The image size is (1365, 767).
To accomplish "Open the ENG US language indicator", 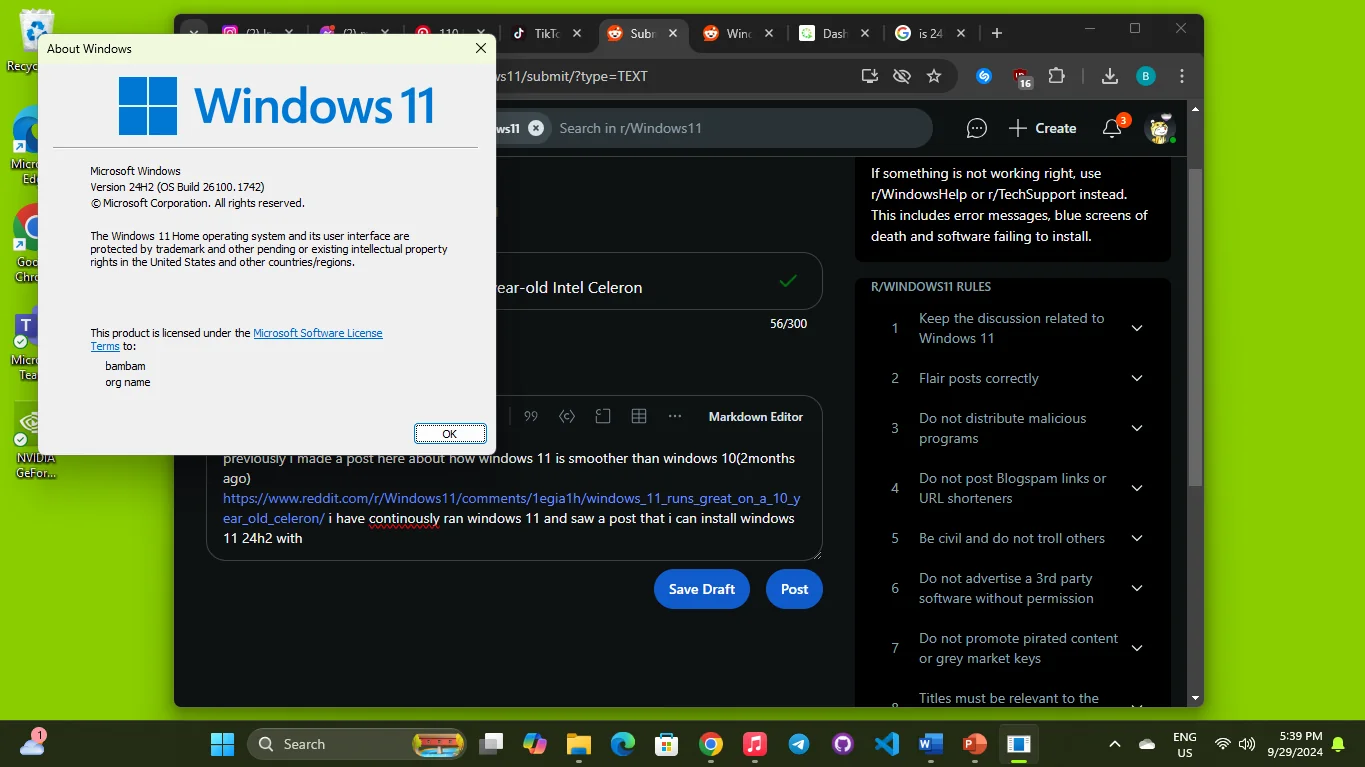I will [x=1184, y=744].
